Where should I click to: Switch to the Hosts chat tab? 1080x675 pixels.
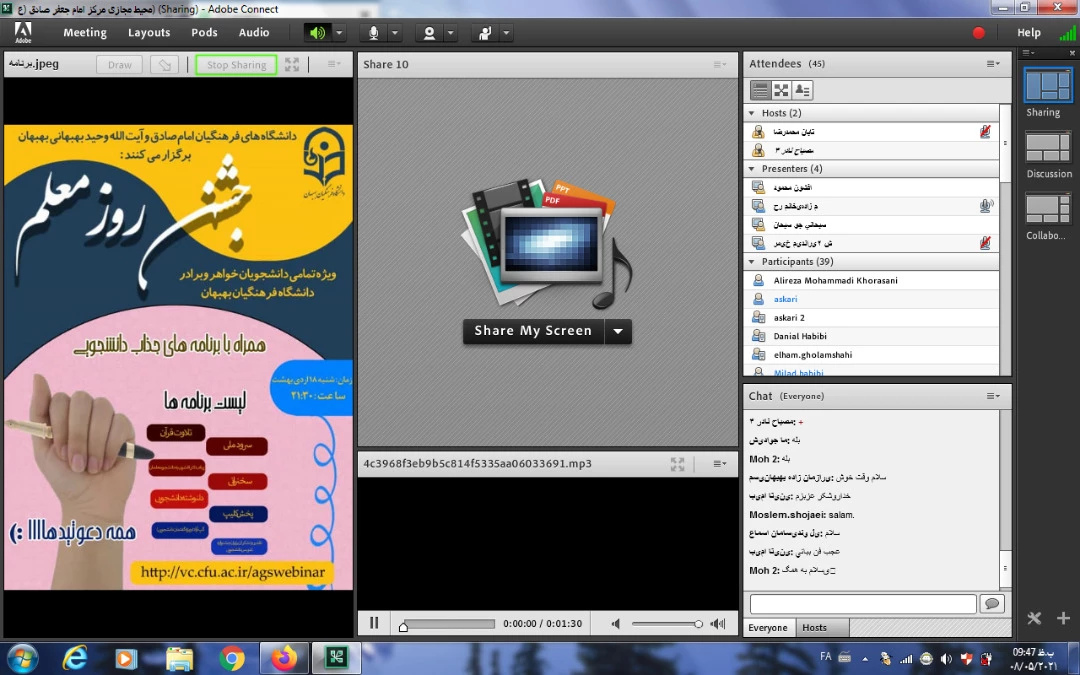(x=814, y=628)
